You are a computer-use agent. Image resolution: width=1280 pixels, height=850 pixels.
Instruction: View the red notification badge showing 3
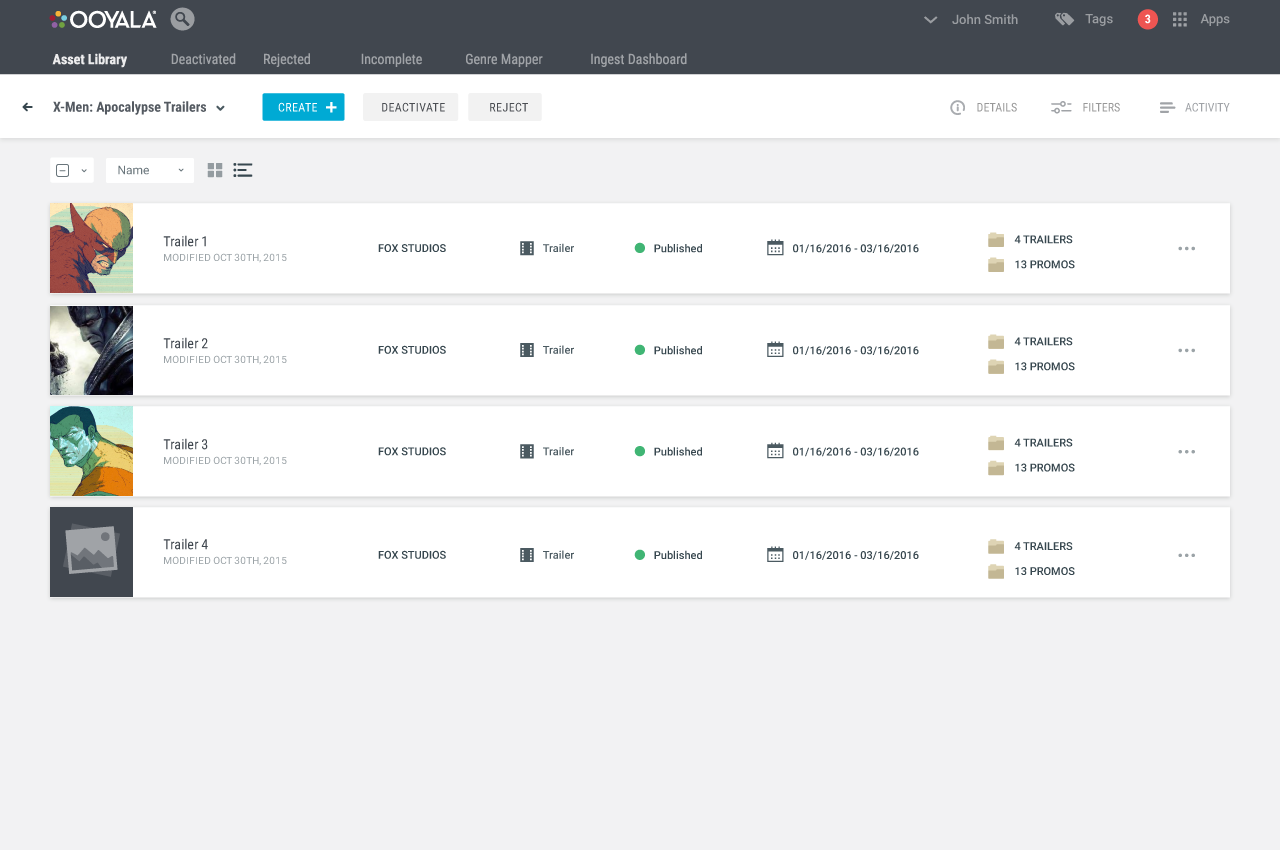point(1148,19)
